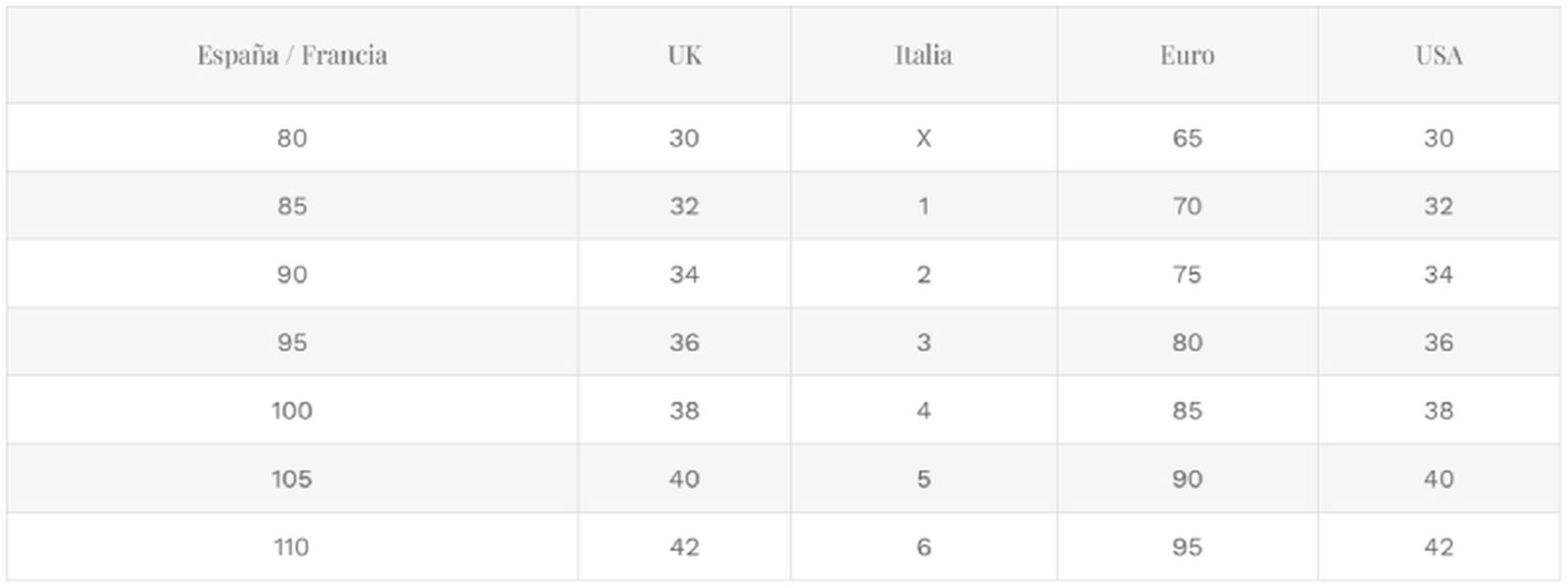Click the Italia column header
Image resolution: width=1568 pixels, height=588 pixels.
point(923,55)
